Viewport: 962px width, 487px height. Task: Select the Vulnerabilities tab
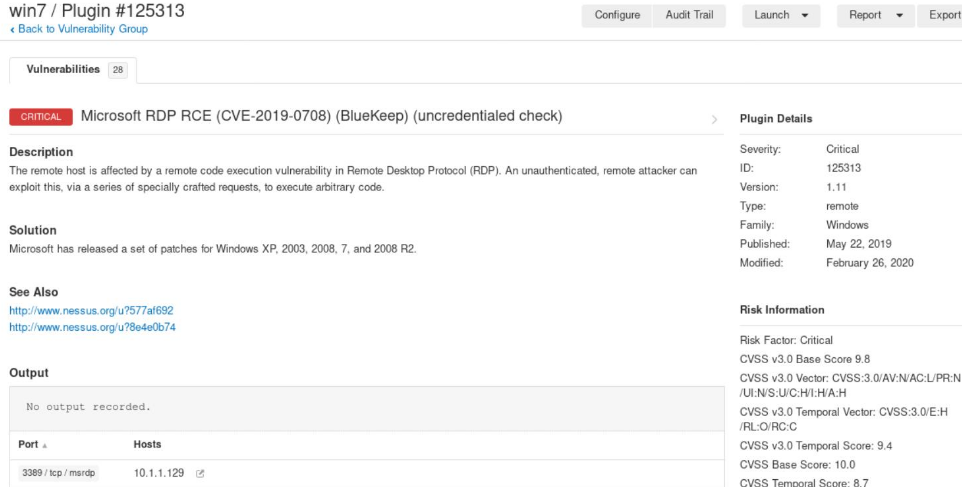(63, 70)
